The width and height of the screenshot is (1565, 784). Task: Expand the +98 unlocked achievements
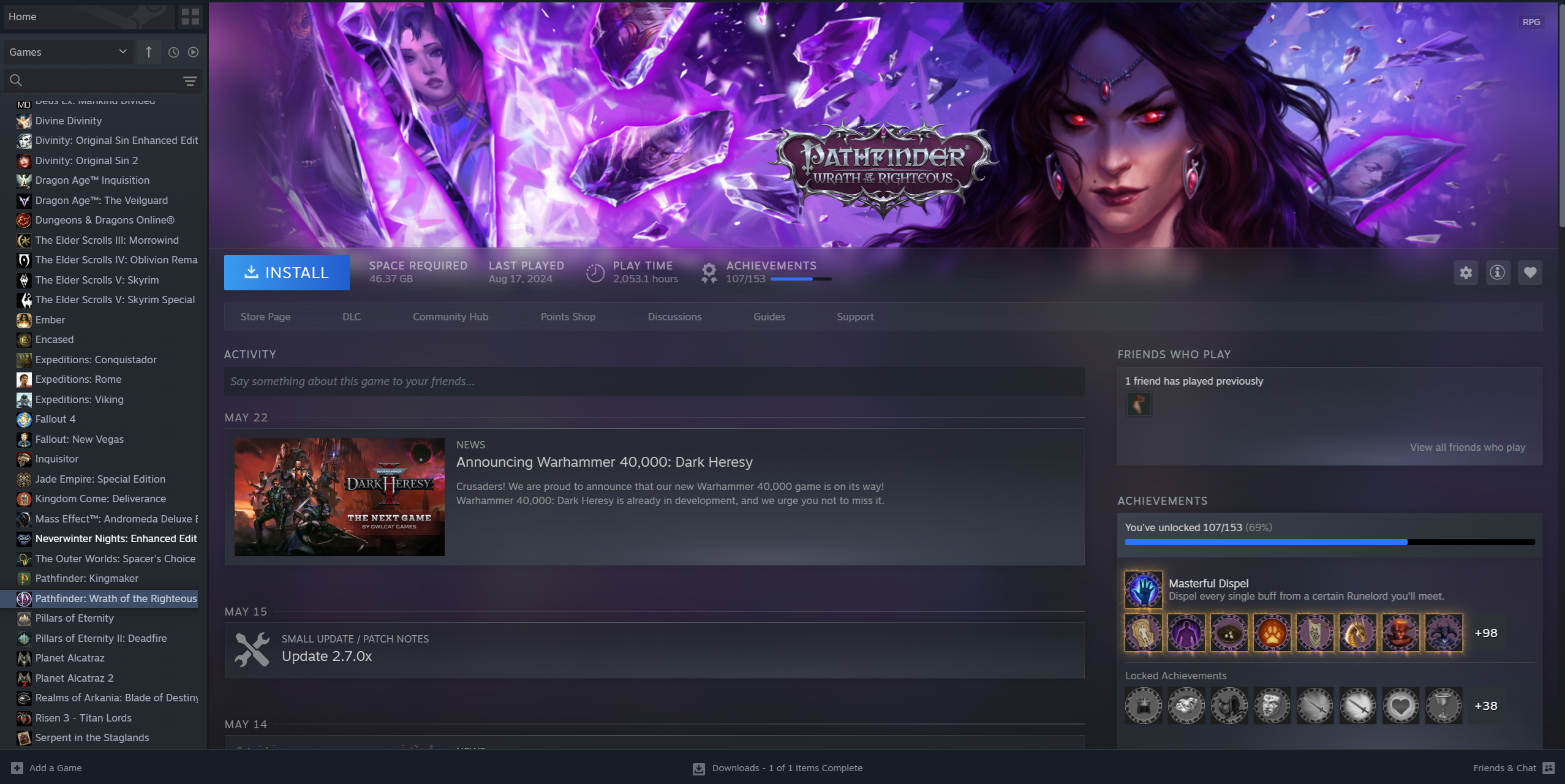[x=1485, y=633]
